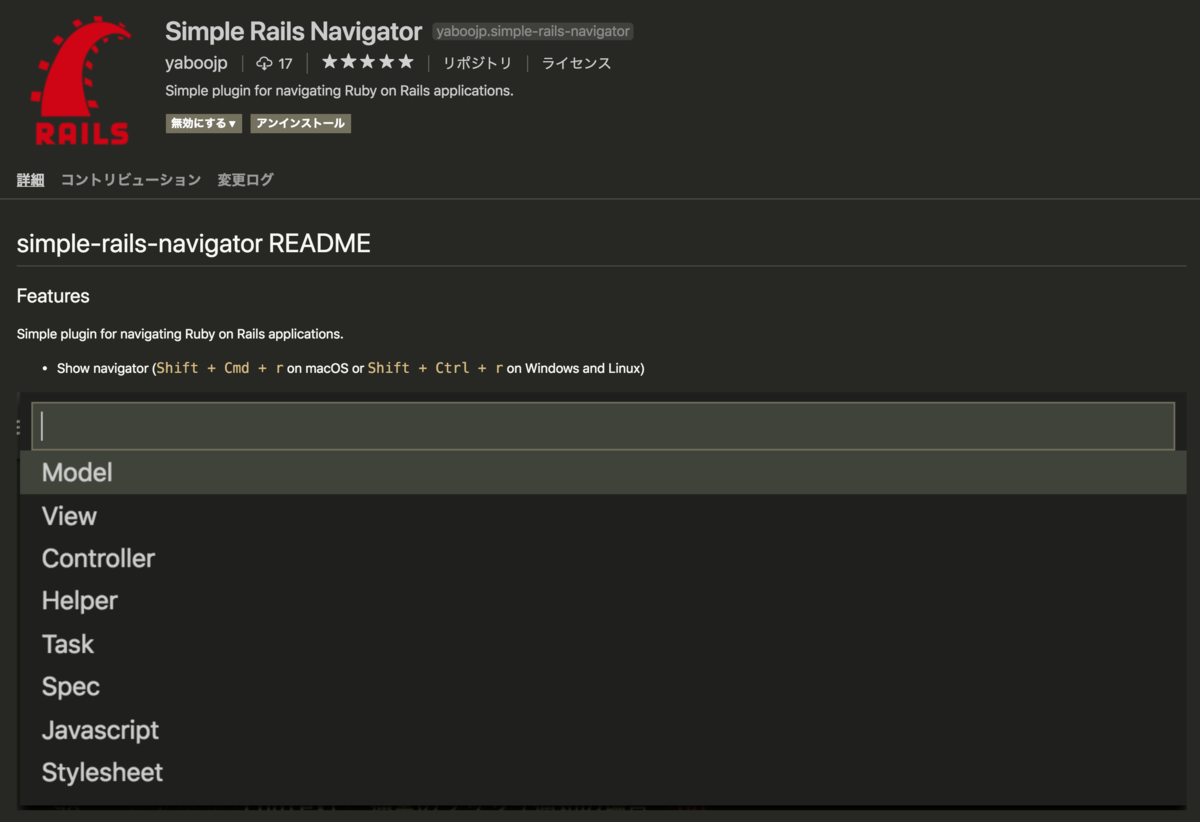
Task: Select Model in the navigator list
Action: tap(603, 472)
